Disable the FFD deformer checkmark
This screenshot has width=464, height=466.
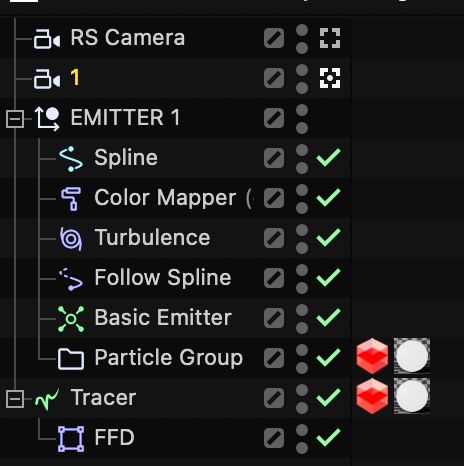tap(328, 437)
